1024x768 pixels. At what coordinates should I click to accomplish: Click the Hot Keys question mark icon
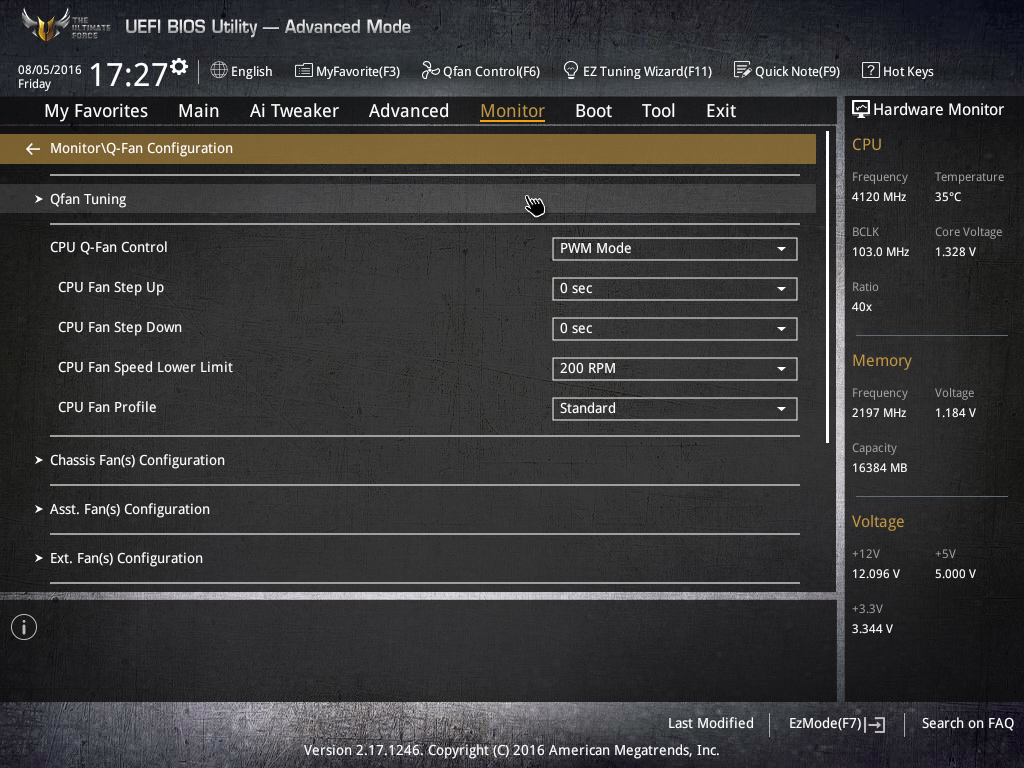tap(871, 71)
